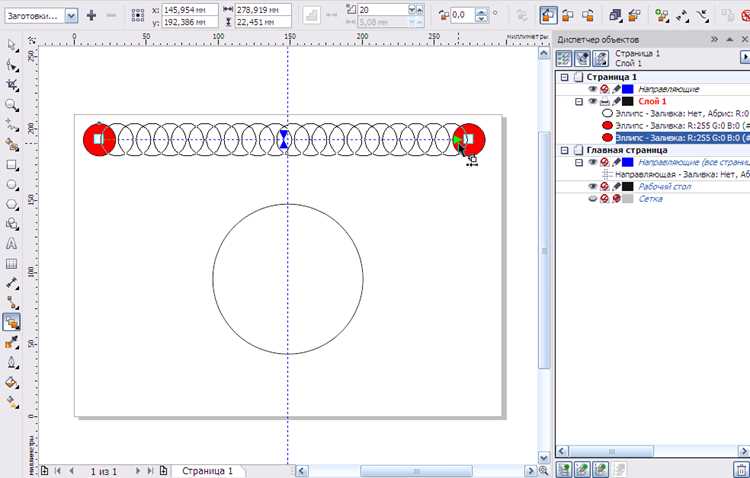The width and height of the screenshot is (750, 478).
Task: Pick the Fill bucket tool
Action: point(11,382)
